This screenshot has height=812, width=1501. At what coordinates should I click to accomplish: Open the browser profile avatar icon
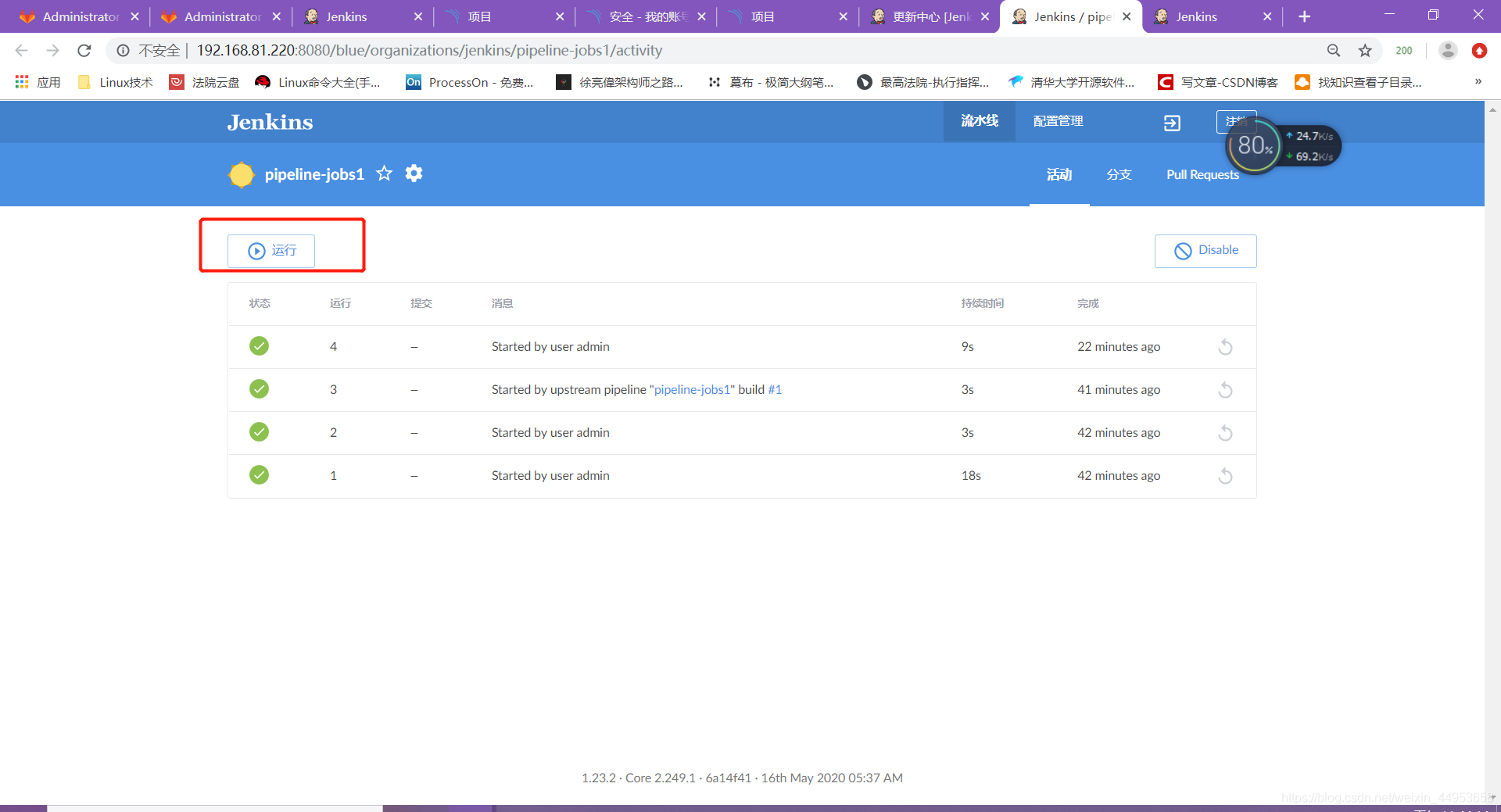pyautogui.click(x=1448, y=51)
